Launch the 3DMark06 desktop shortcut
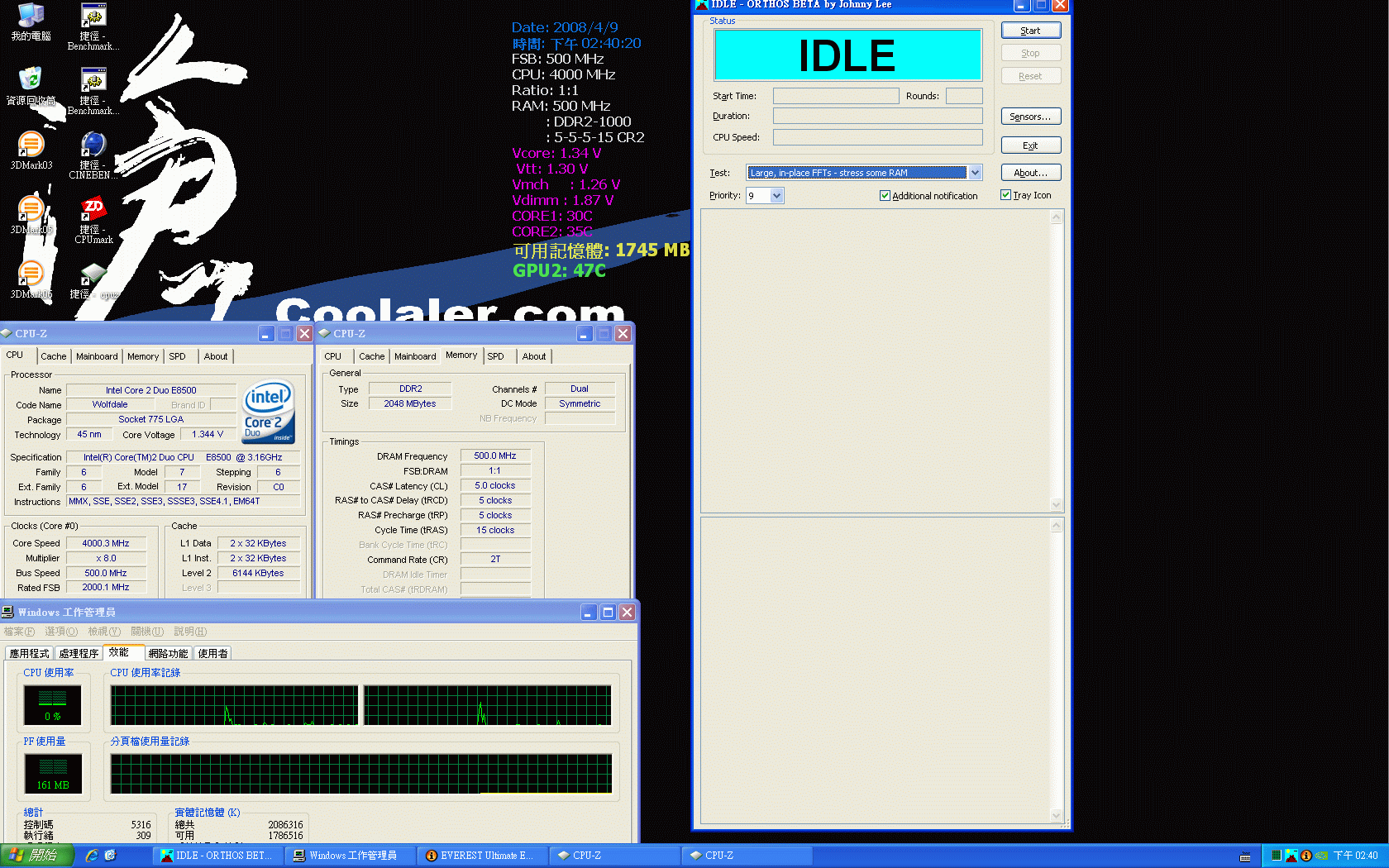This screenshot has height=868, width=1389. 31,279
